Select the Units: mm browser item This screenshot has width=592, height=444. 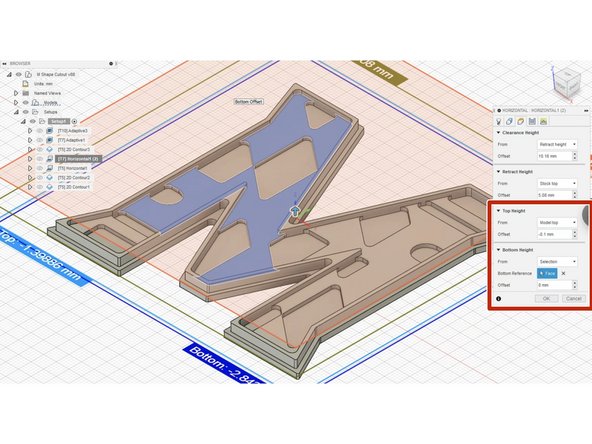43,84
